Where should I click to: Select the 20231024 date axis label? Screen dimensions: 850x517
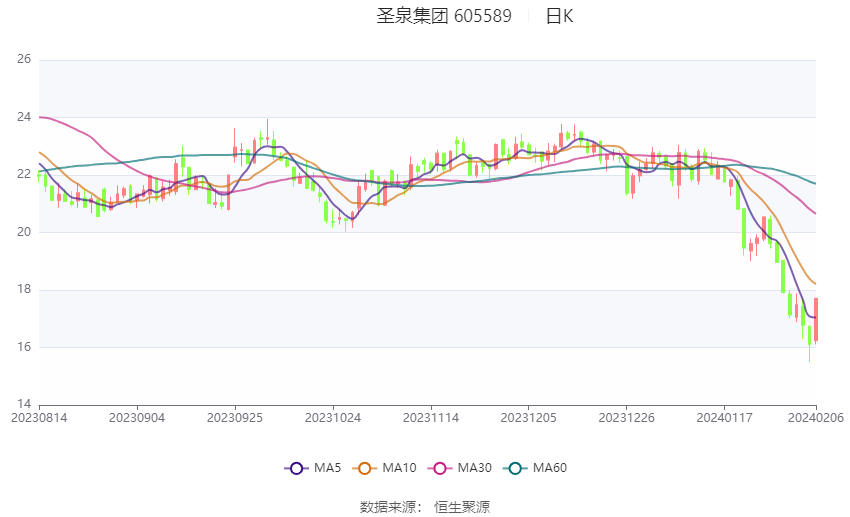point(333,418)
